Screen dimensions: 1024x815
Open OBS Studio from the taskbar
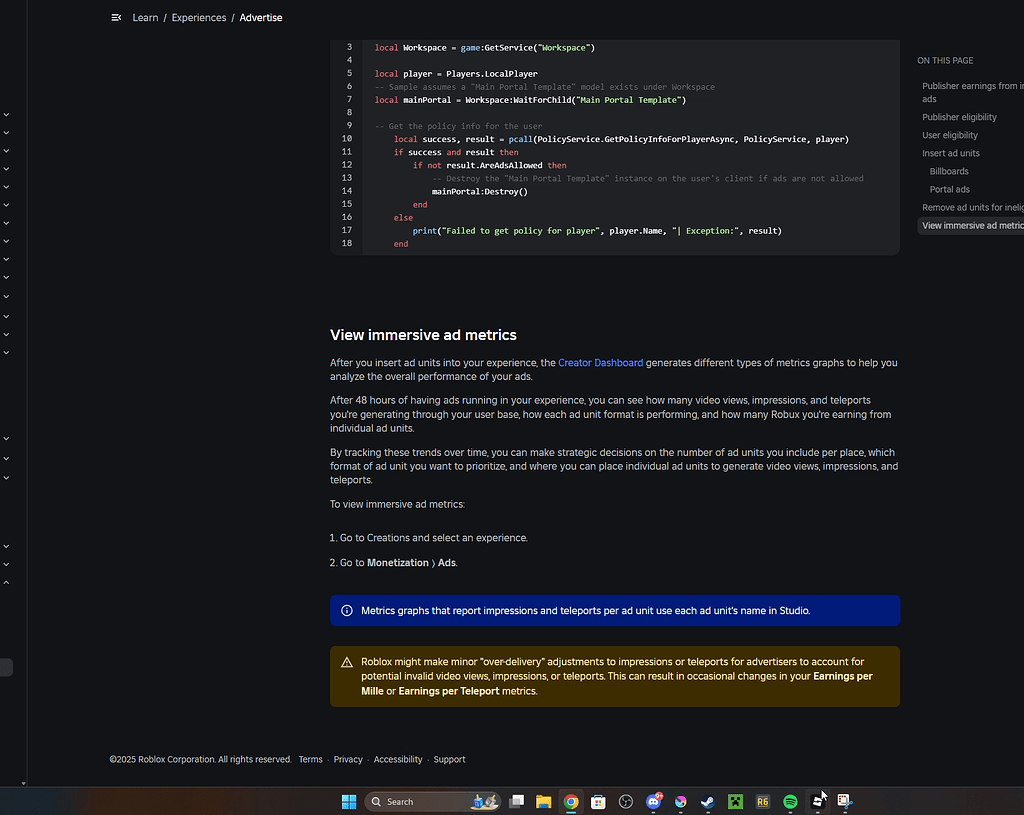pos(626,801)
